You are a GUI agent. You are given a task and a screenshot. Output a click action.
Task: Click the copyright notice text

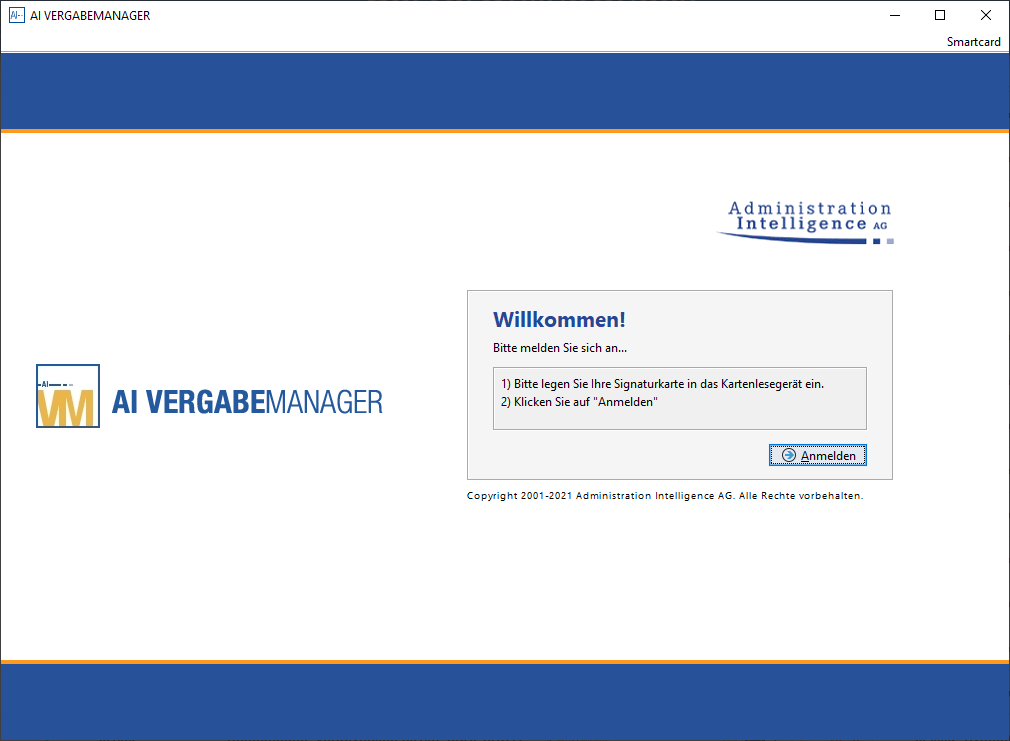pos(665,496)
